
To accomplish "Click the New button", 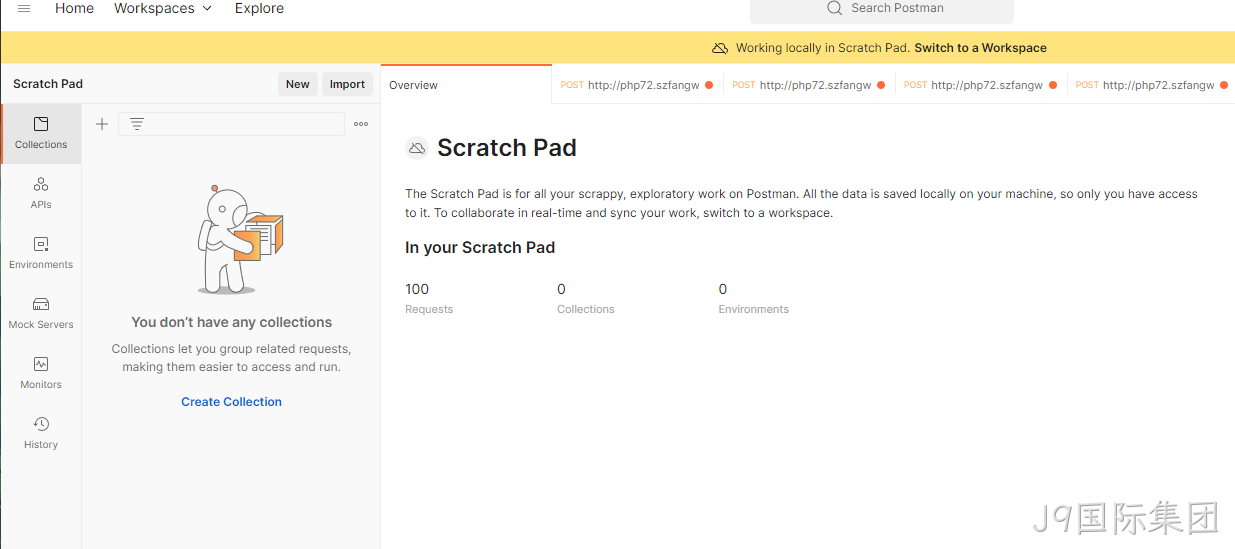I will pyautogui.click(x=297, y=84).
